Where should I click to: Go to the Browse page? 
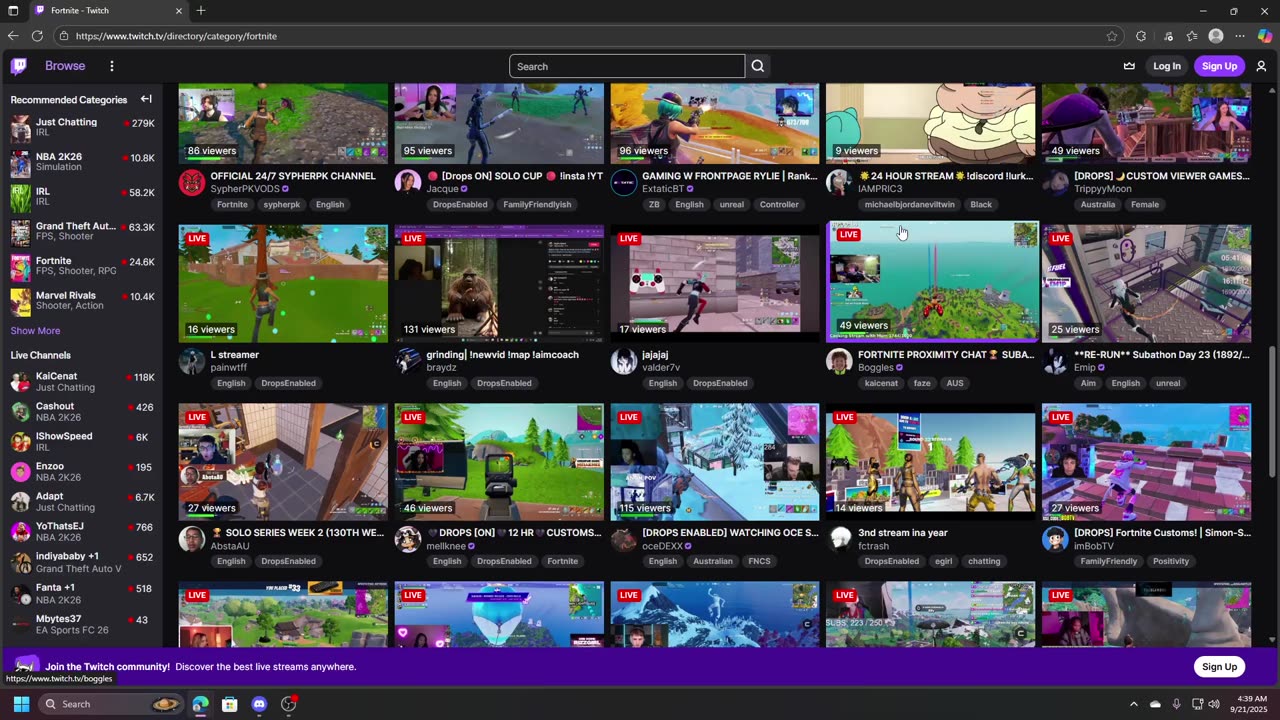65,66
